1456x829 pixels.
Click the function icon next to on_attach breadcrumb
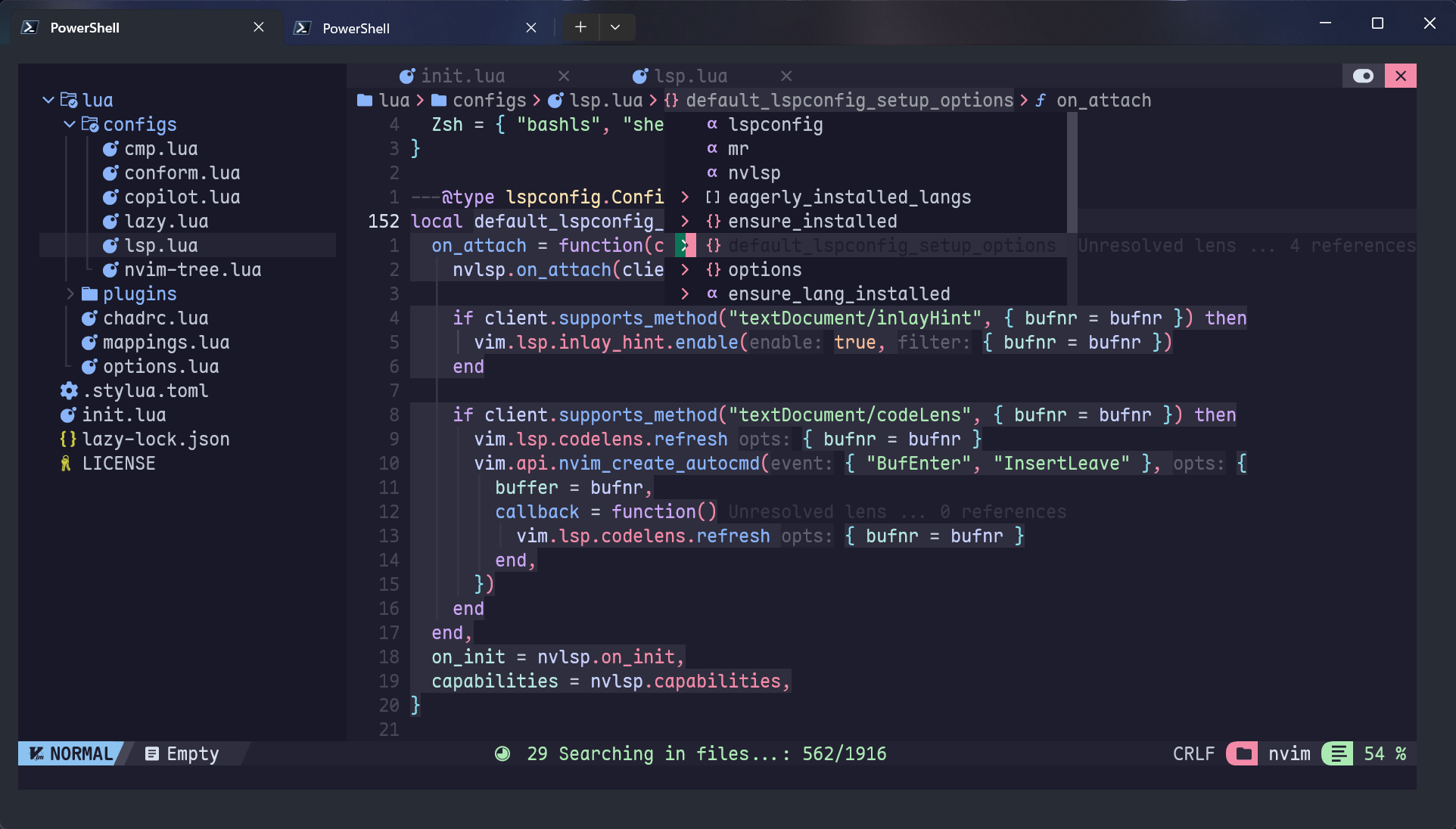click(x=1041, y=100)
